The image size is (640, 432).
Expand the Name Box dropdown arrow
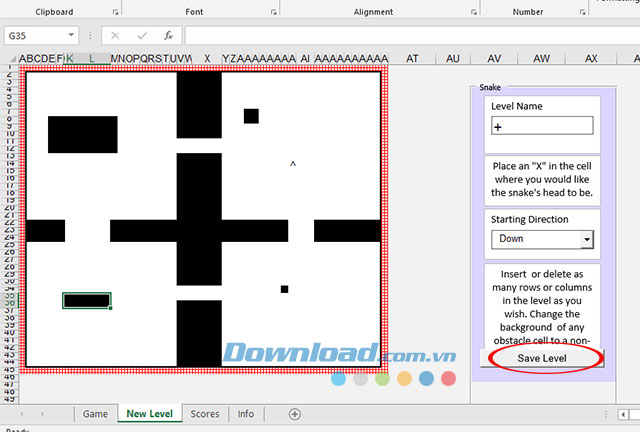pyautogui.click(x=71, y=35)
